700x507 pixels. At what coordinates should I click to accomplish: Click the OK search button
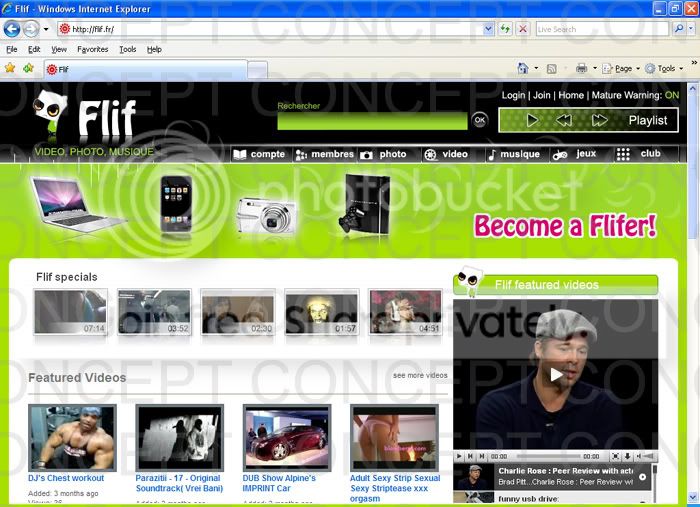(x=479, y=120)
